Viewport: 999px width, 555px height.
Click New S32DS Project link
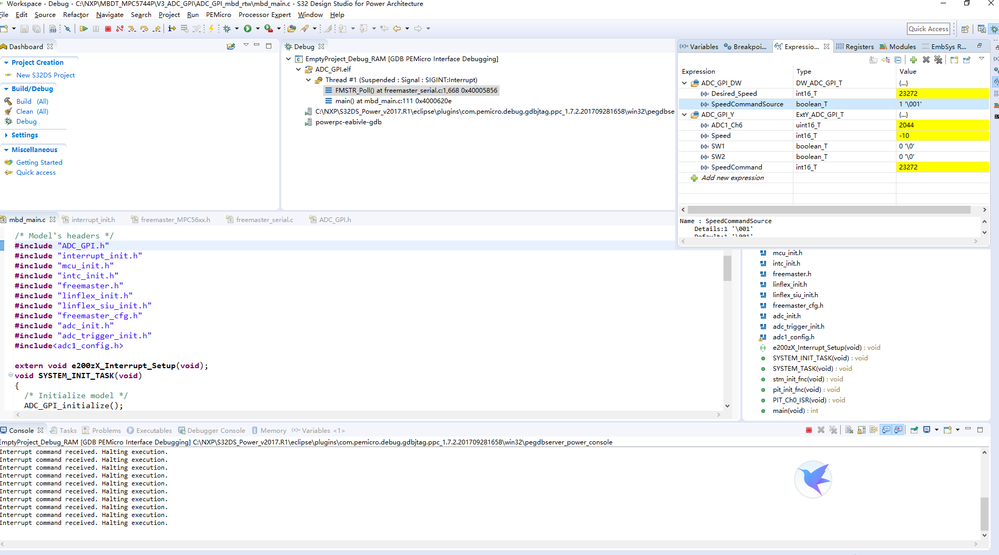pyautogui.click(x=45, y=75)
